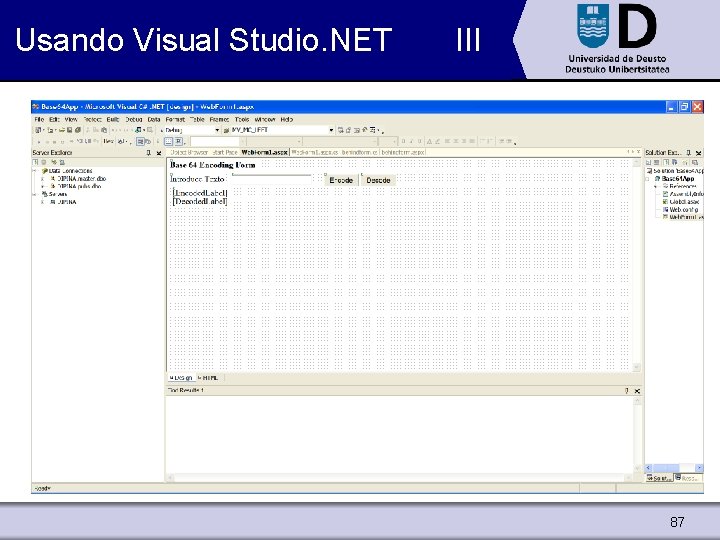Open the View menu
The image size is (720, 540).
71,119
